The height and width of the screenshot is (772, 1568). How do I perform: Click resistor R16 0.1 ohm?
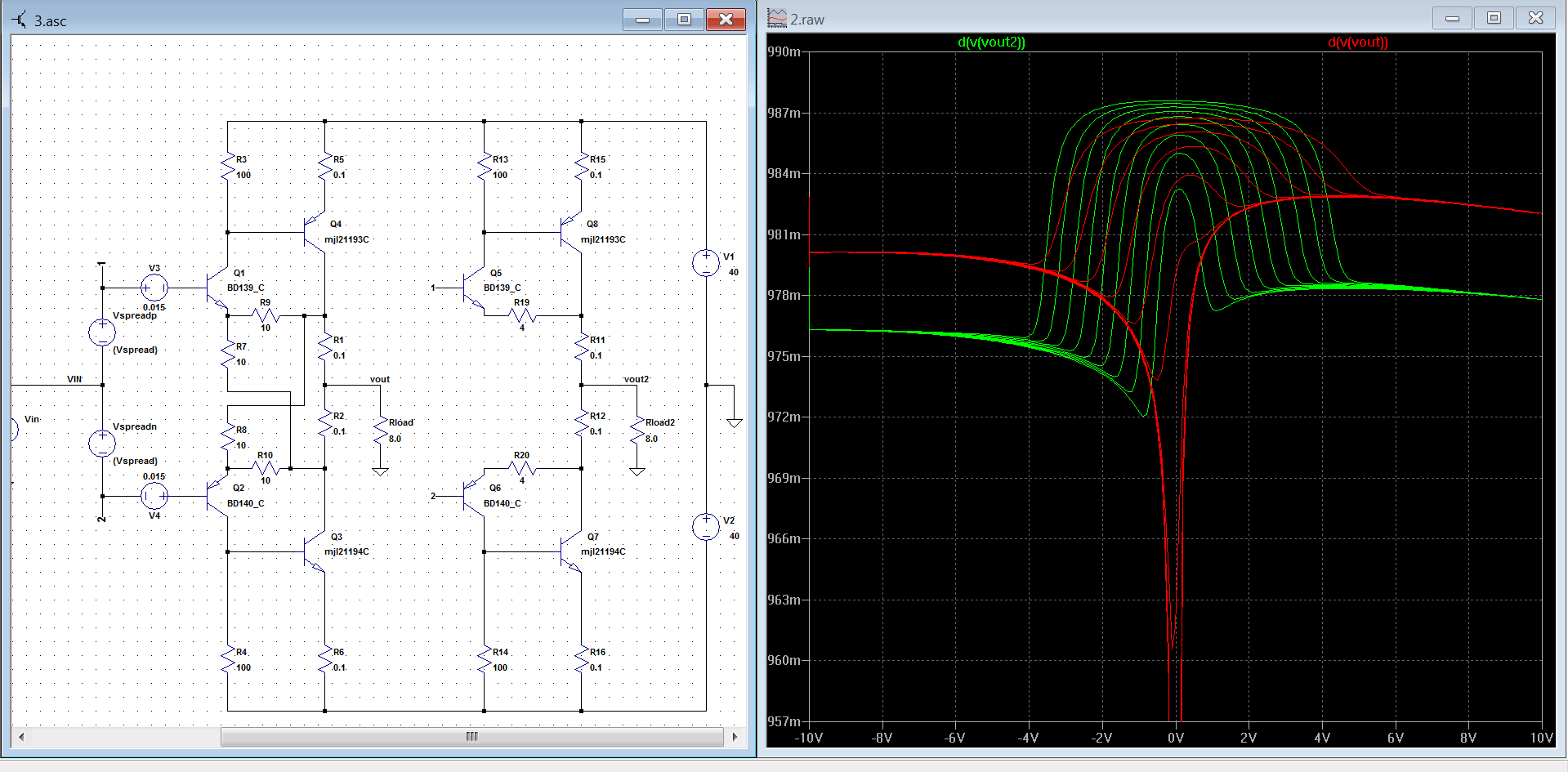[x=582, y=660]
